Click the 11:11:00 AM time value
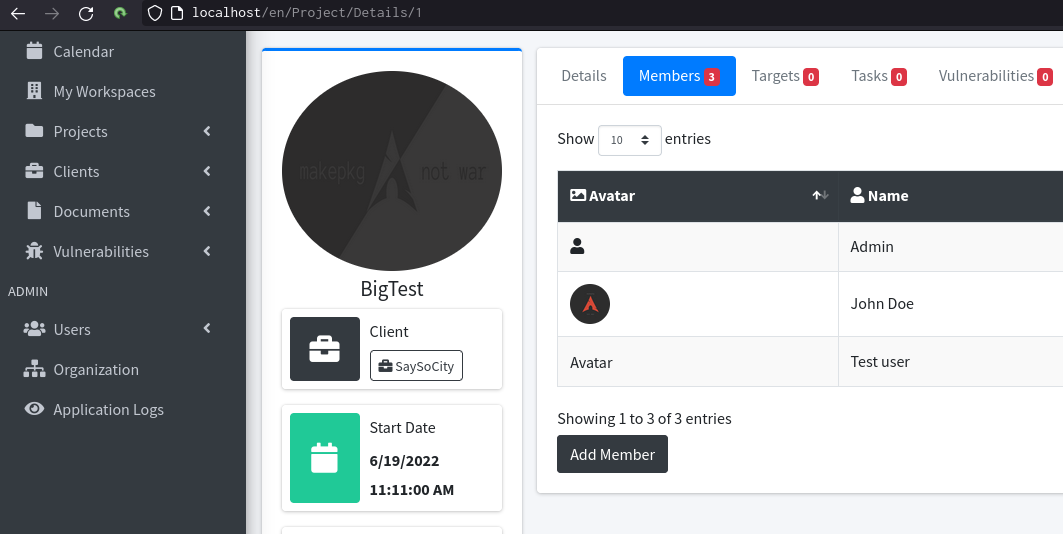The image size is (1063, 534). click(412, 490)
